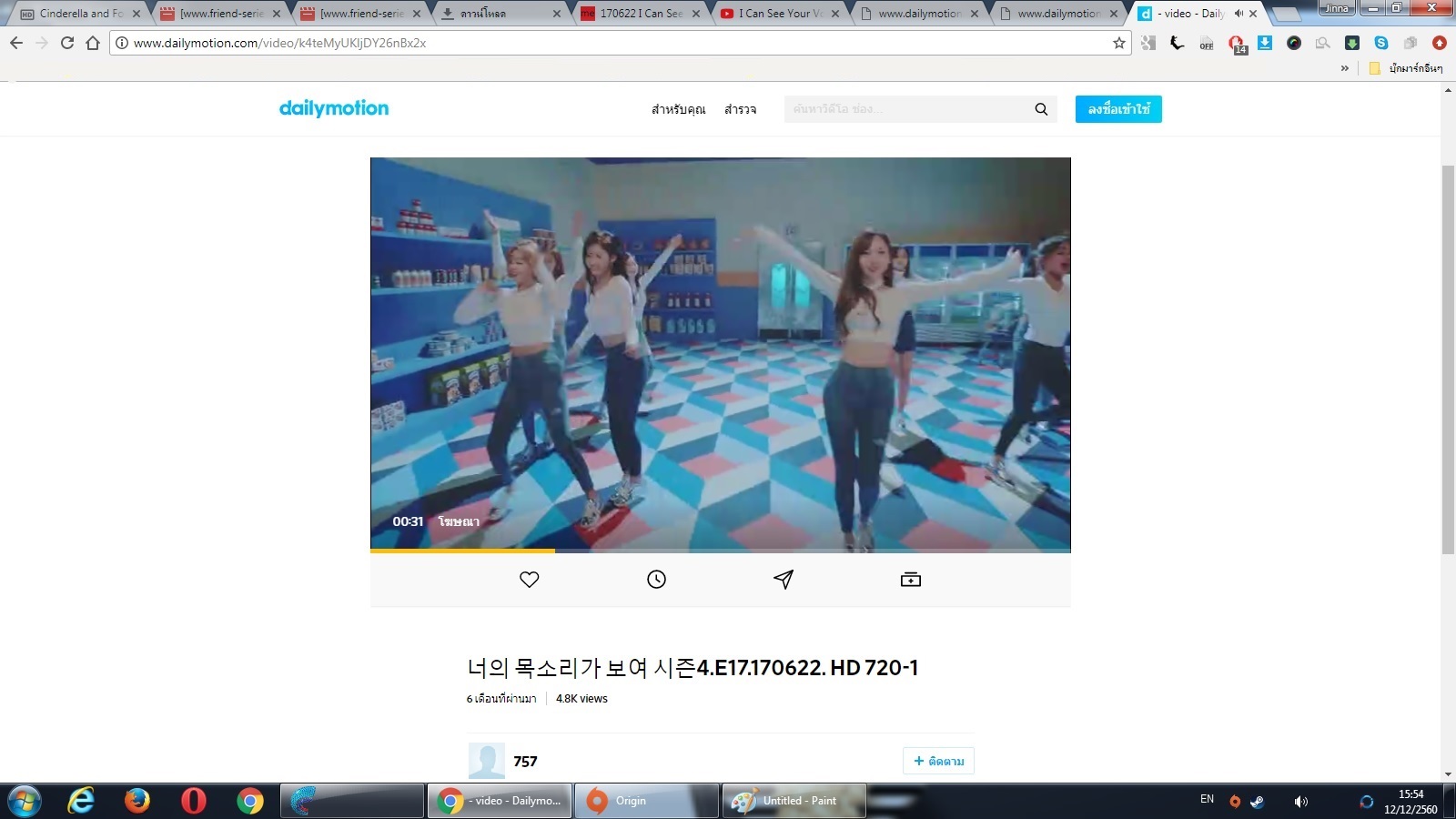The image size is (1456, 819).
Task: Open a new browser tab
Action: click(x=1286, y=14)
